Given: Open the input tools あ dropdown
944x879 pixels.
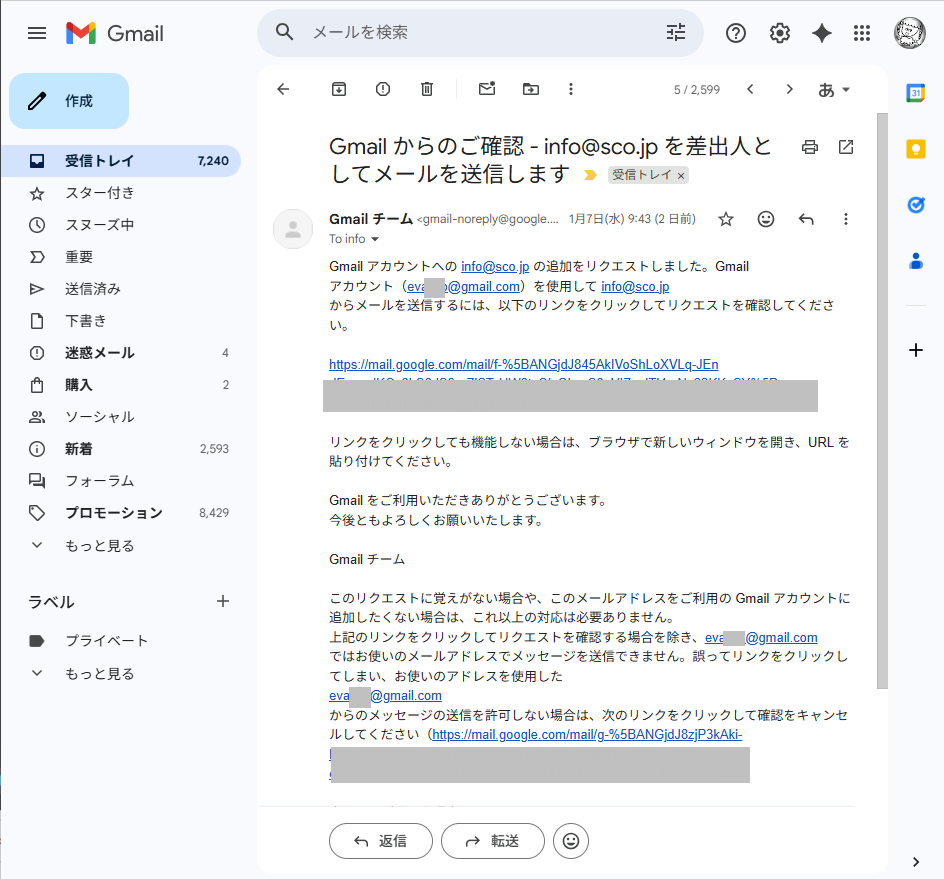Looking at the screenshot, I should (x=834, y=89).
